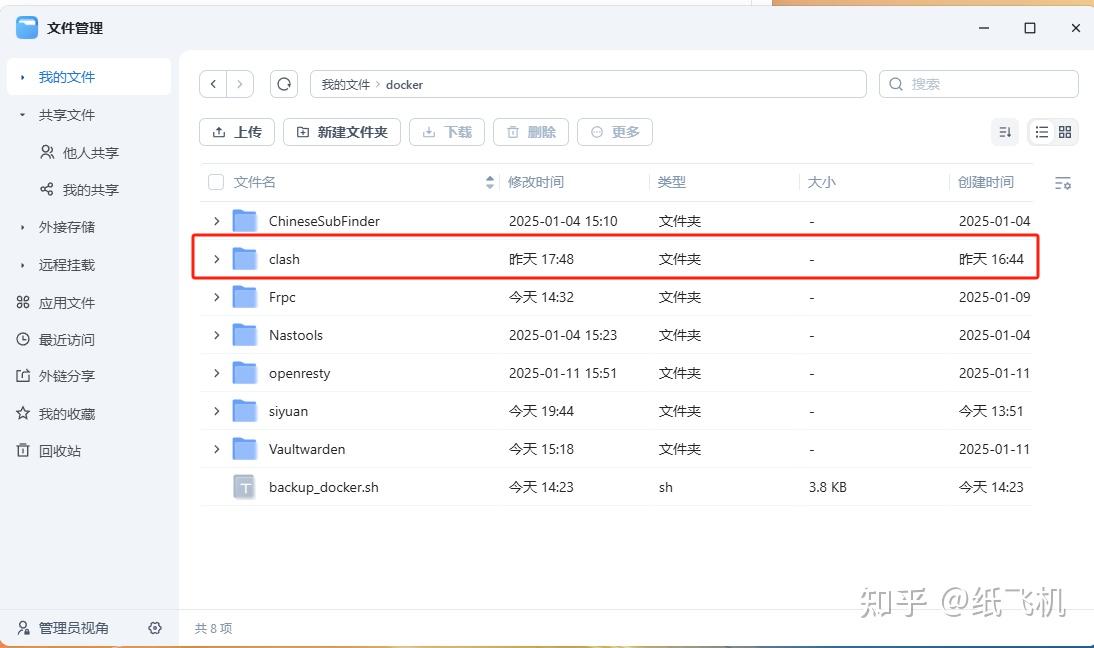The image size is (1094, 648).
Task: Click the magnifier icon in the search box
Action: 895,84
